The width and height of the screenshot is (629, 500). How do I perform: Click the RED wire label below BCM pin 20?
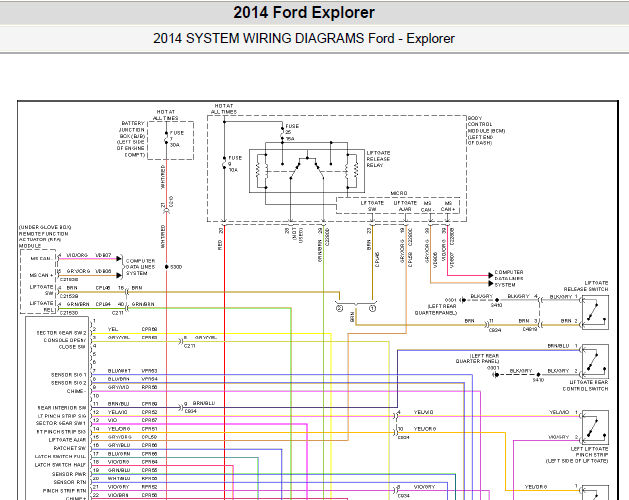[220, 245]
